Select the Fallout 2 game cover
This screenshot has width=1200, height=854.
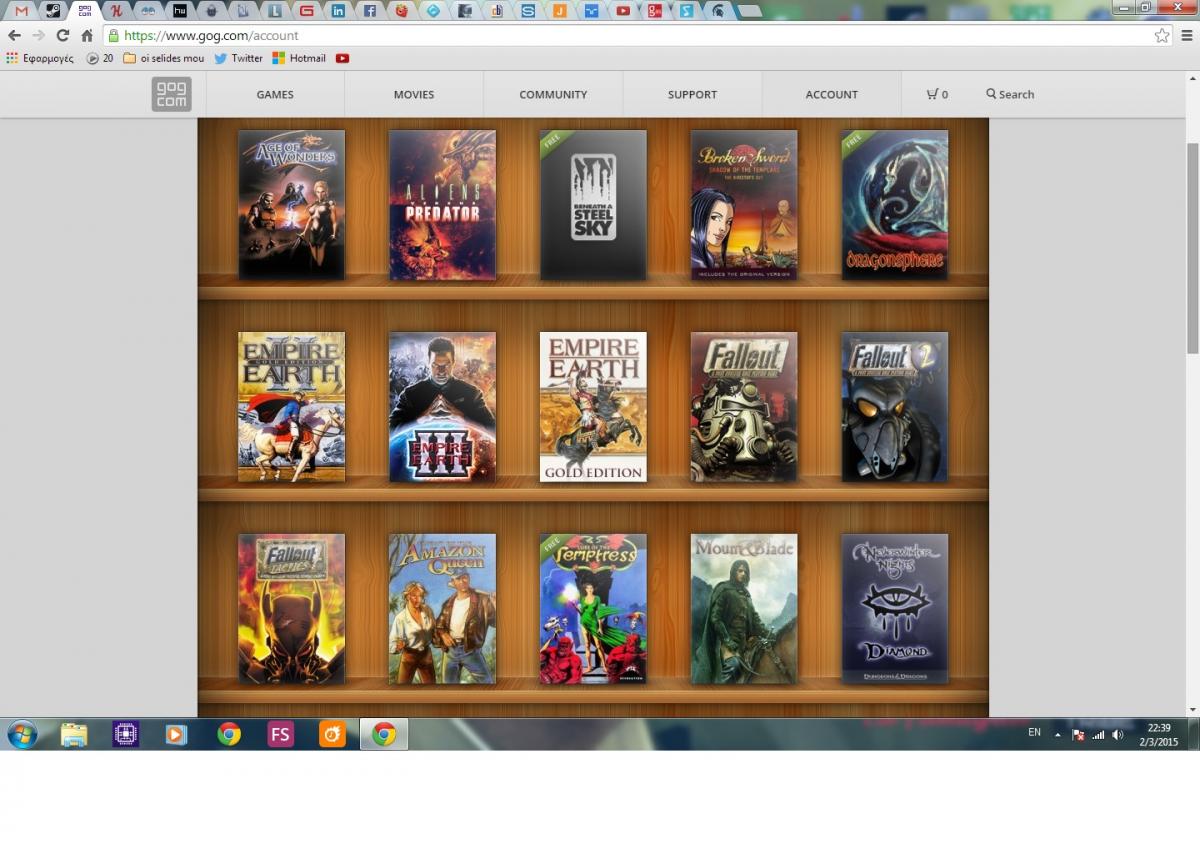(x=895, y=407)
